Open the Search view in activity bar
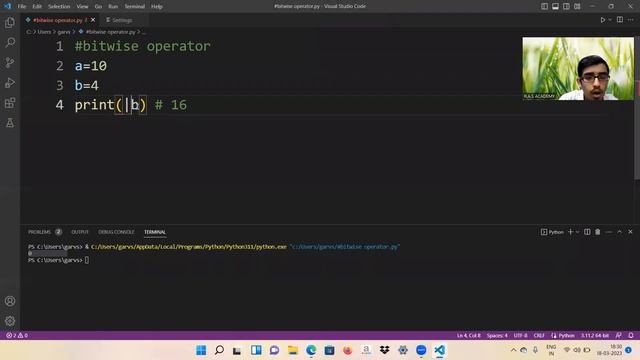This screenshot has height=360, width=640. coord(10,42)
